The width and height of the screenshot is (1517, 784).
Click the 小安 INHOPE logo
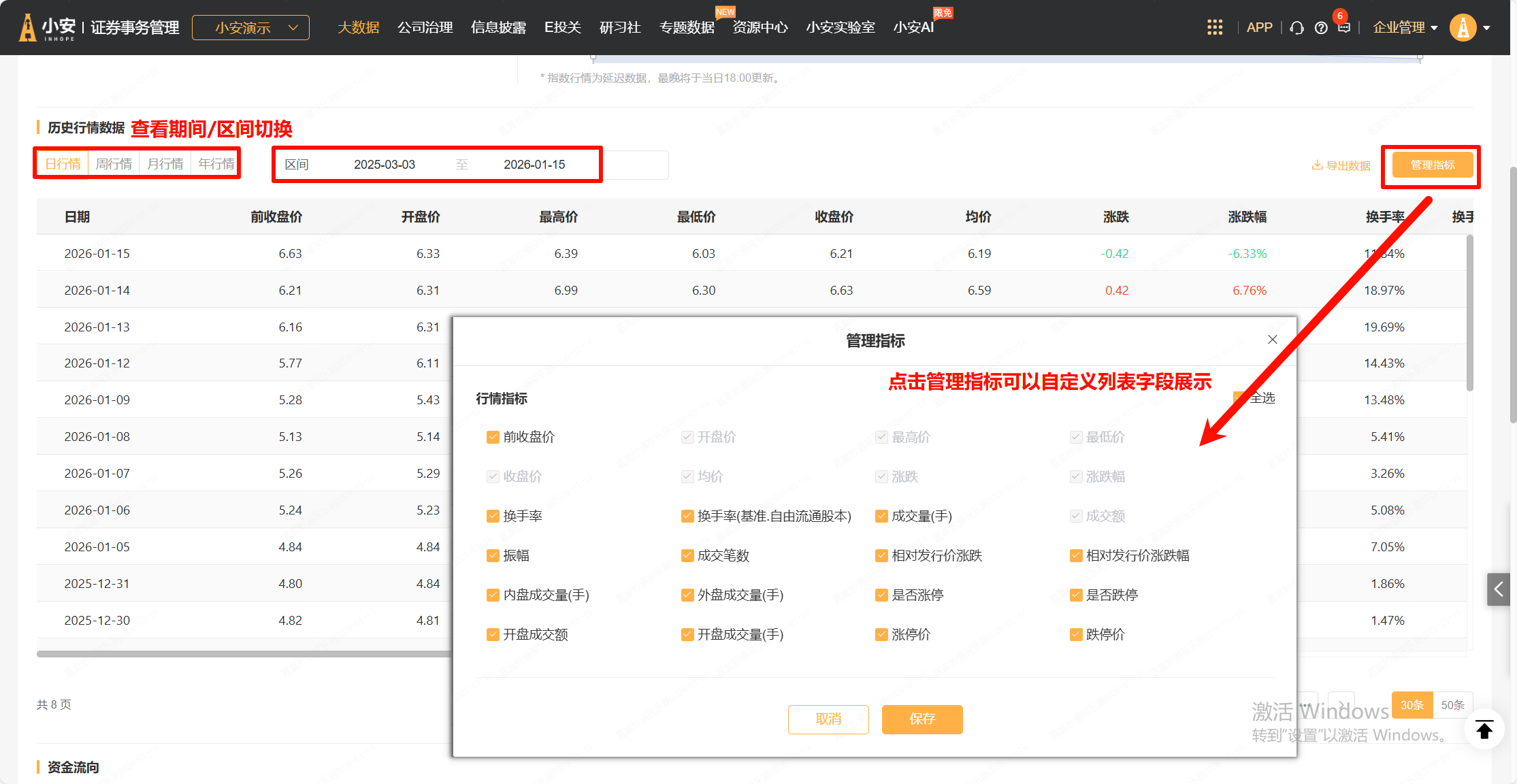click(46, 28)
